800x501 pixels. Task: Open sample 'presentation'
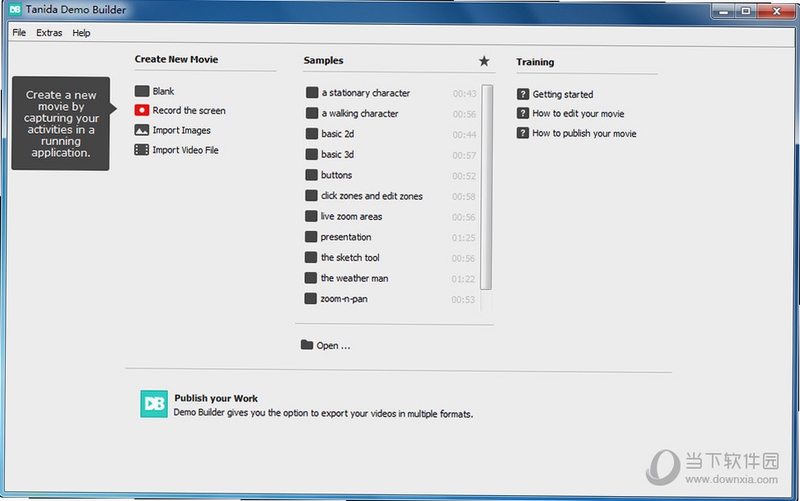[x=345, y=237]
